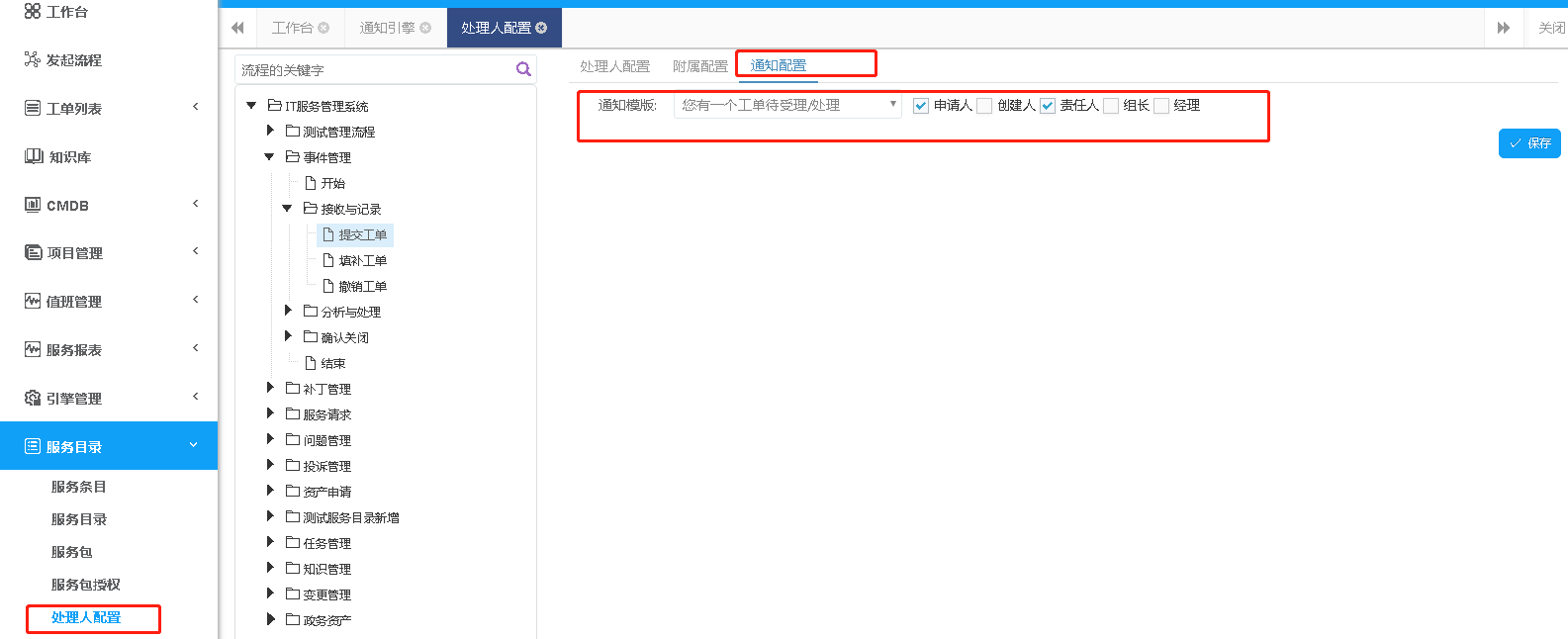Image resolution: width=1568 pixels, height=639 pixels.
Task: Collapse the 事件管理 tree folder
Action: pyautogui.click(x=269, y=156)
